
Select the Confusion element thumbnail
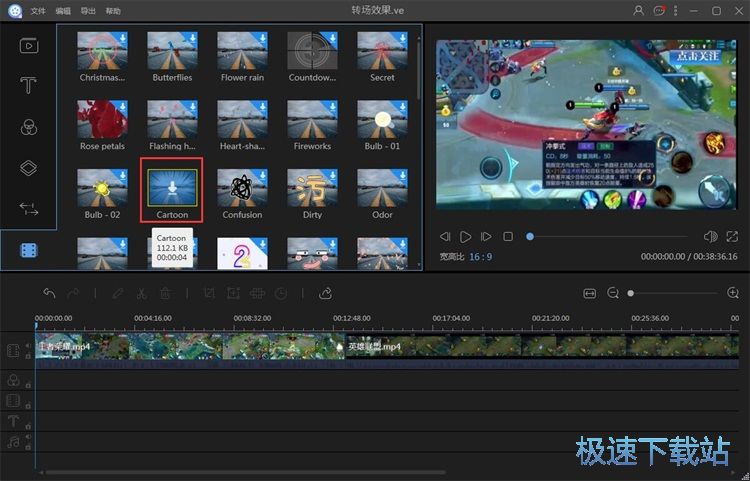tap(242, 188)
